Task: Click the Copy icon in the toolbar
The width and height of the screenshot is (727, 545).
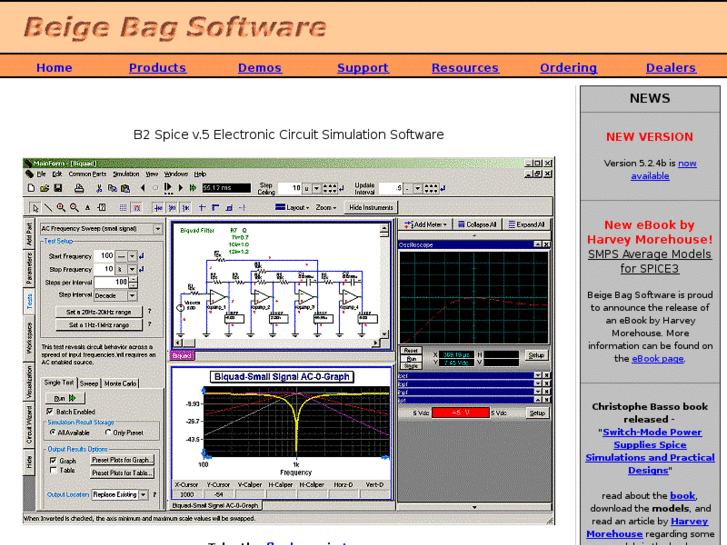Action: point(112,188)
